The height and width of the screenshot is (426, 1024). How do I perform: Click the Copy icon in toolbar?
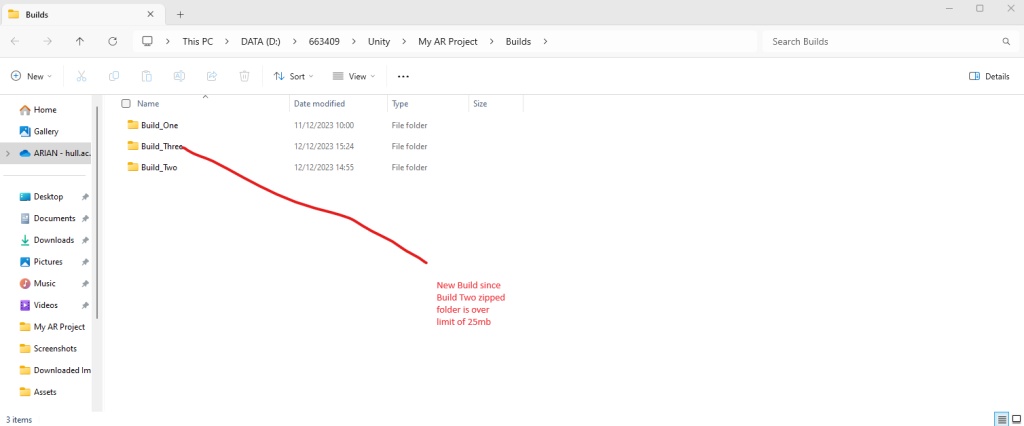coord(114,76)
